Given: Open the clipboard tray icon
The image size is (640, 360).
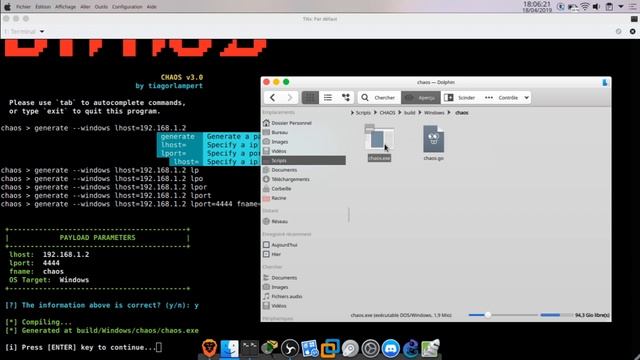Looking at the screenshot, I should pos(609,7).
